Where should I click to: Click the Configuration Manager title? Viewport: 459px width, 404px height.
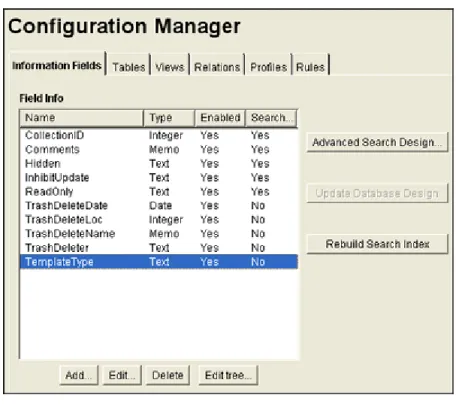tap(124, 26)
